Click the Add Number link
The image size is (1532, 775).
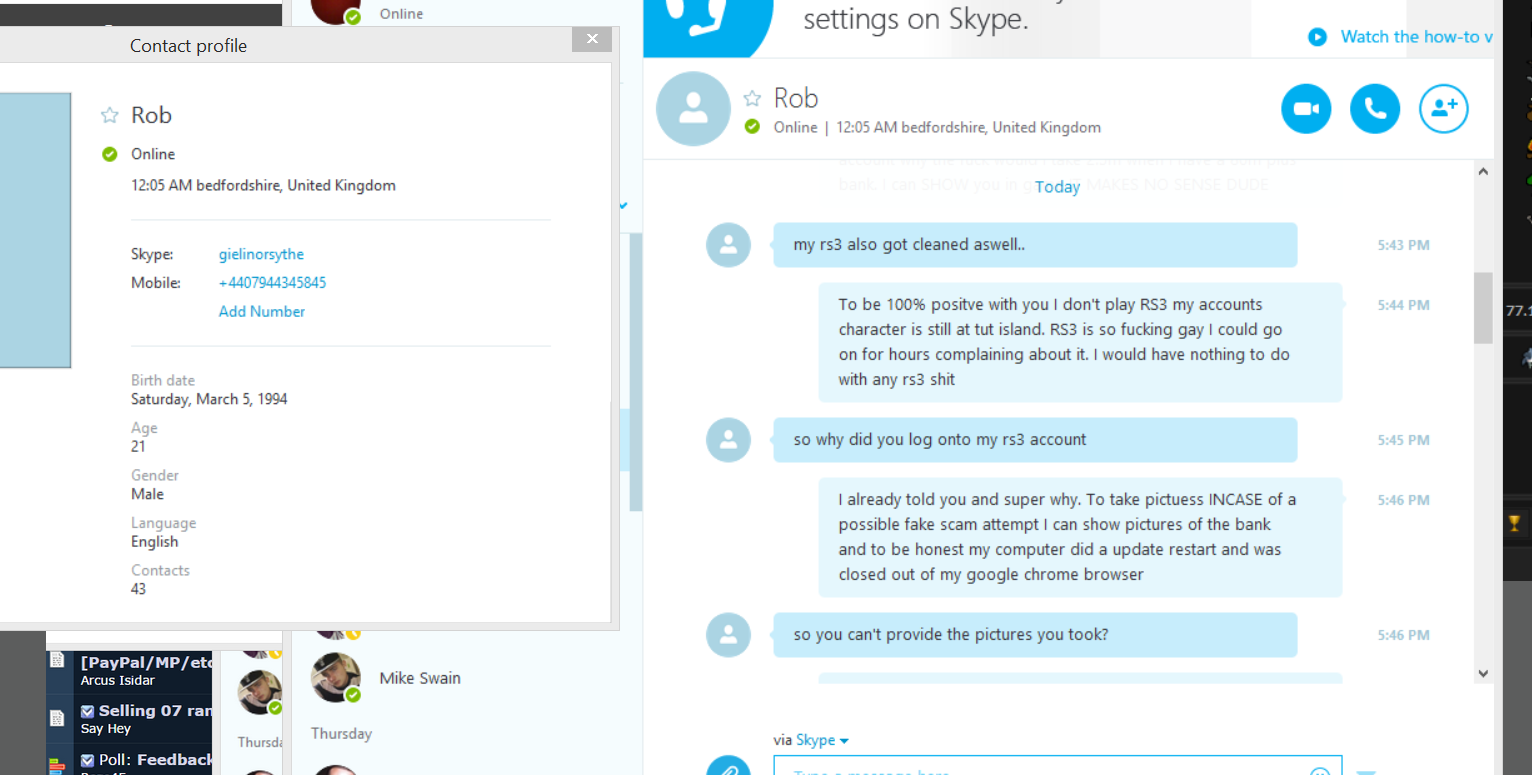[x=262, y=311]
